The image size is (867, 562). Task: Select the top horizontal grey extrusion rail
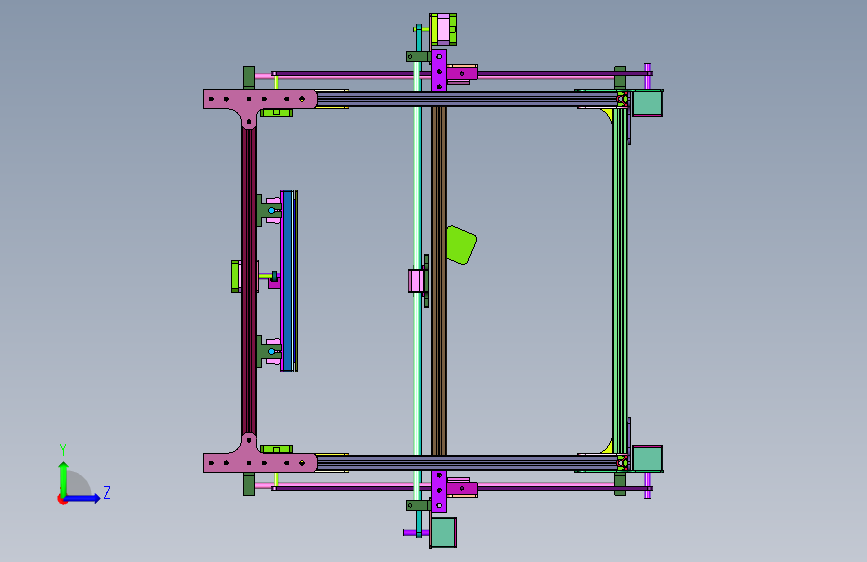click(467, 99)
